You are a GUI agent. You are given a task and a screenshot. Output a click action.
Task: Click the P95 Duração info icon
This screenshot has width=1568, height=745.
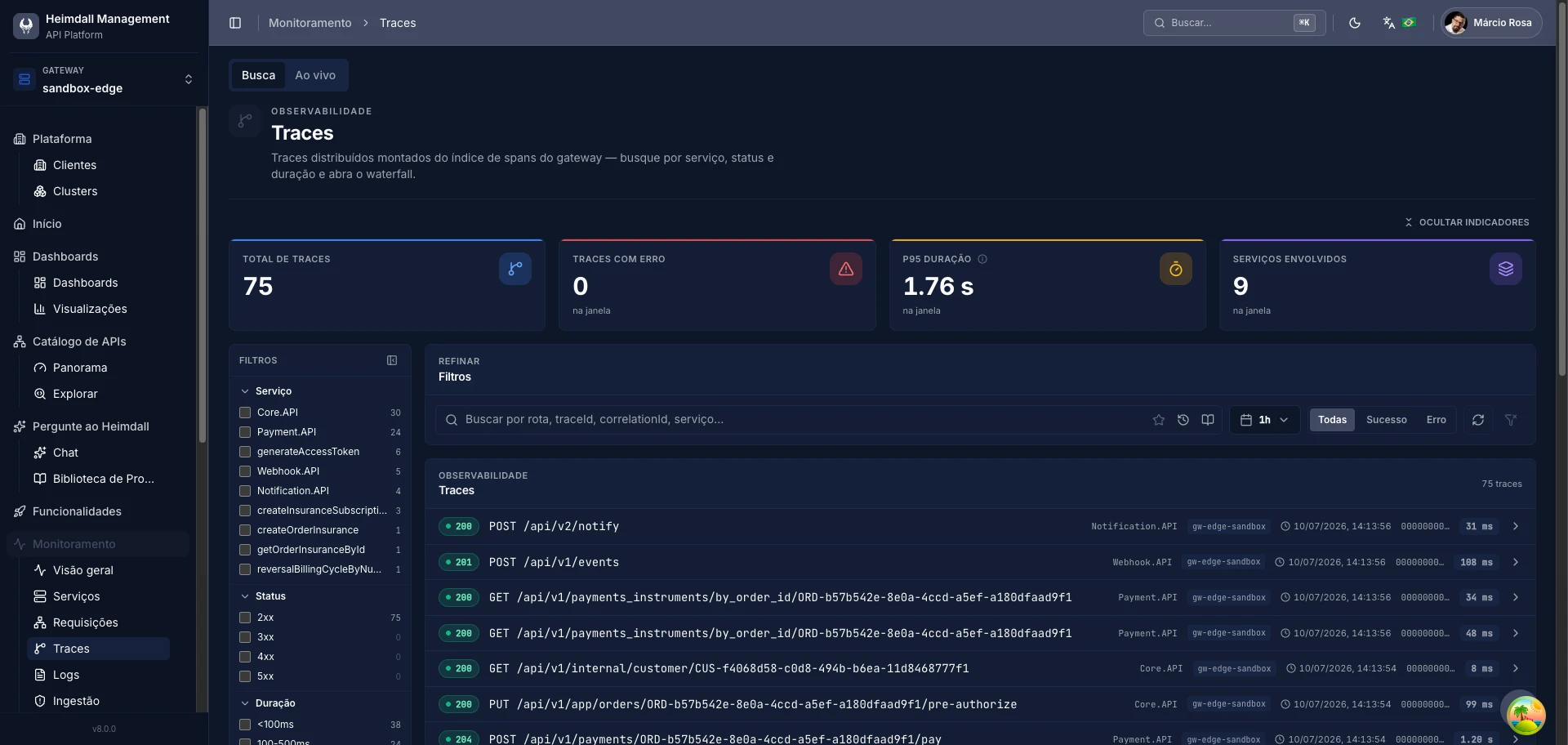(982, 259)
